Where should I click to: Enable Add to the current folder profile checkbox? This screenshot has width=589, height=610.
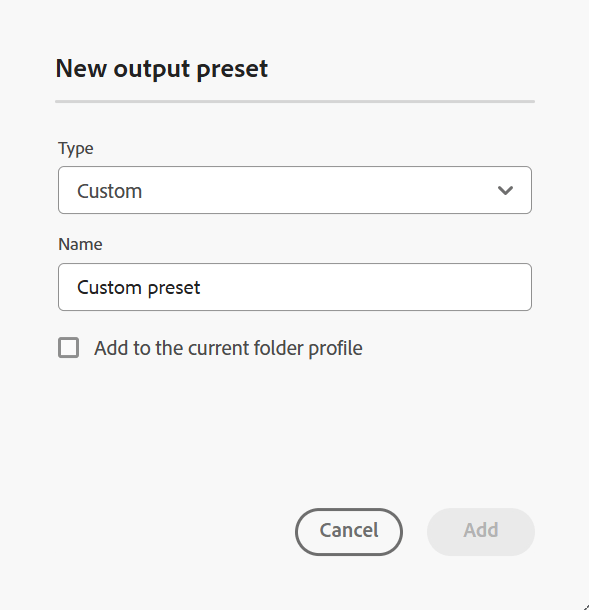[x=68, y=347]
